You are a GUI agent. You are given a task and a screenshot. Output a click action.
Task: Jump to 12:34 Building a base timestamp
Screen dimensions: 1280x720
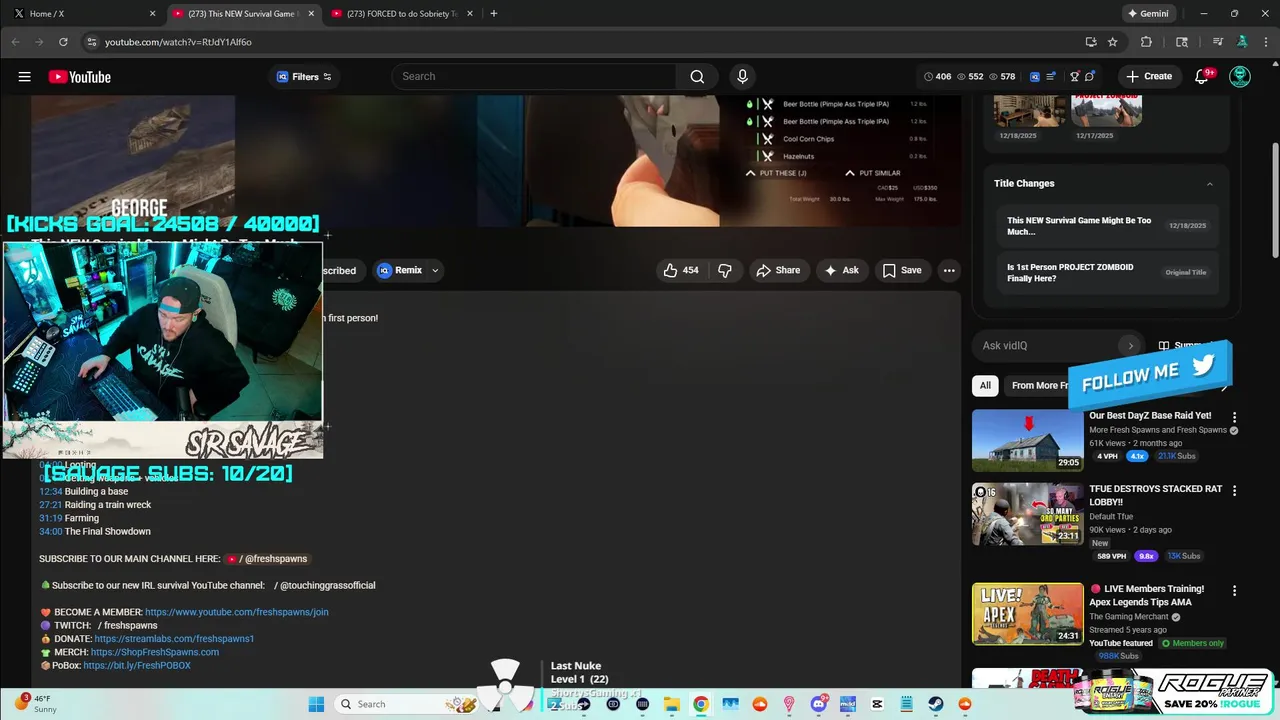[51, 492]
